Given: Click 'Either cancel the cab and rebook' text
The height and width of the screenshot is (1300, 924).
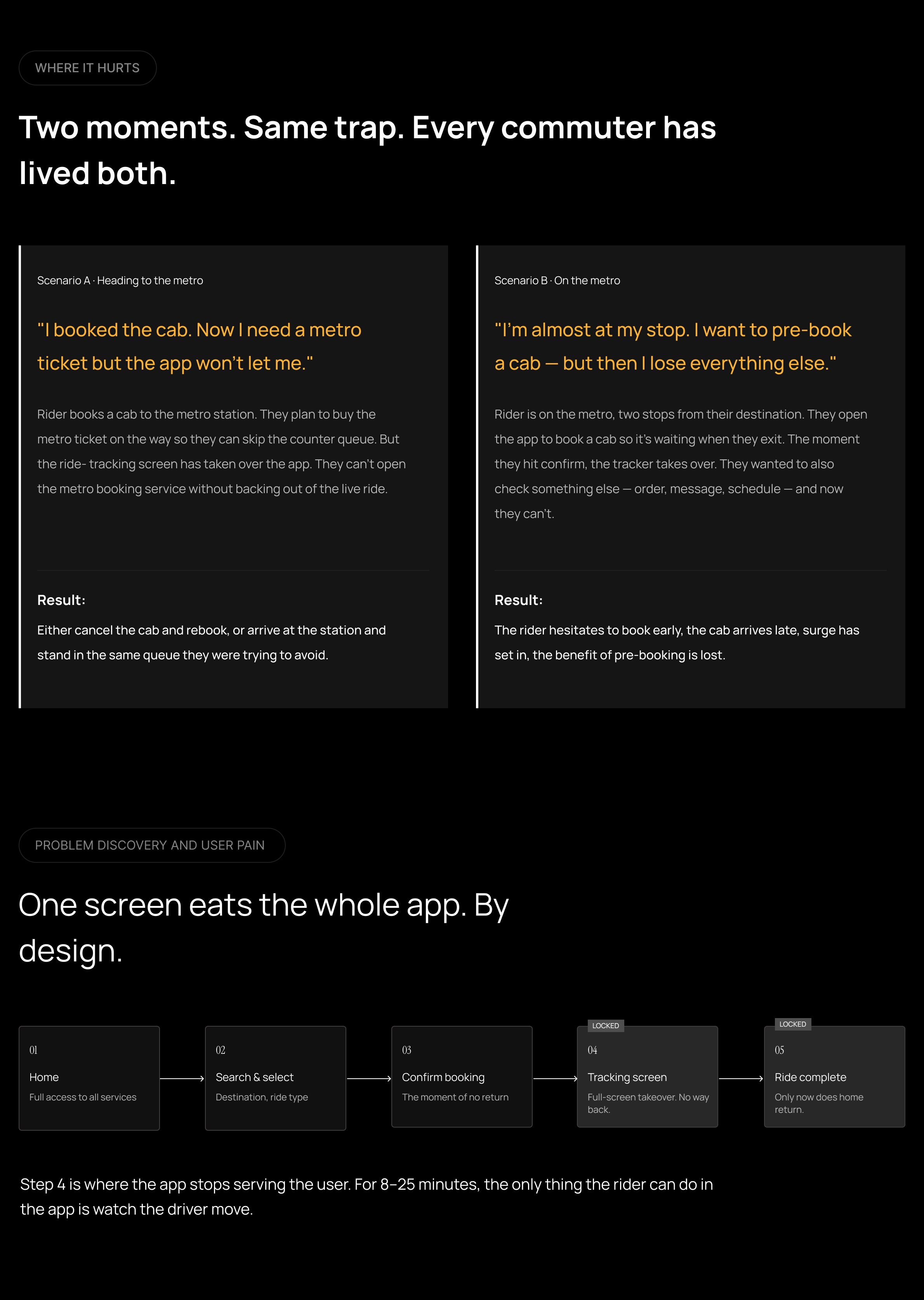Looking at the screenshot, I should pos(211,642).
